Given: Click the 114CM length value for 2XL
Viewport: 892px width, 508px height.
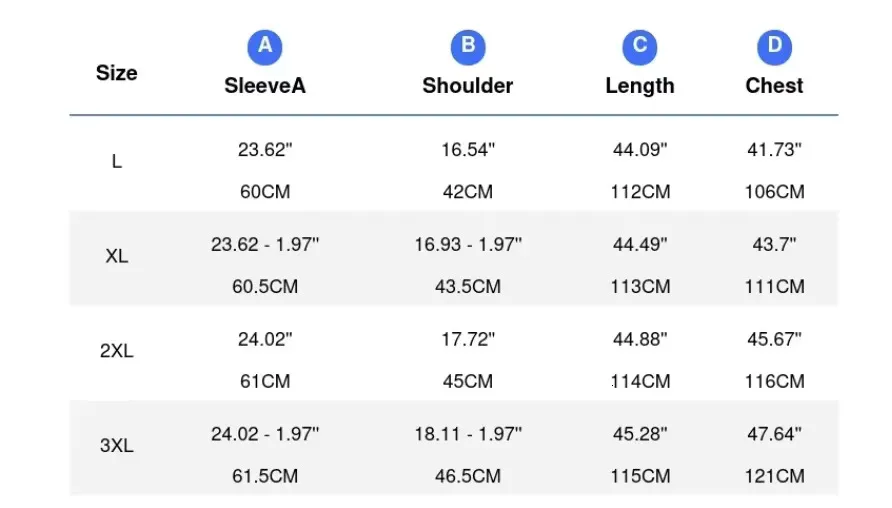Looking at the screenshot, I should [x=640, y=381].
